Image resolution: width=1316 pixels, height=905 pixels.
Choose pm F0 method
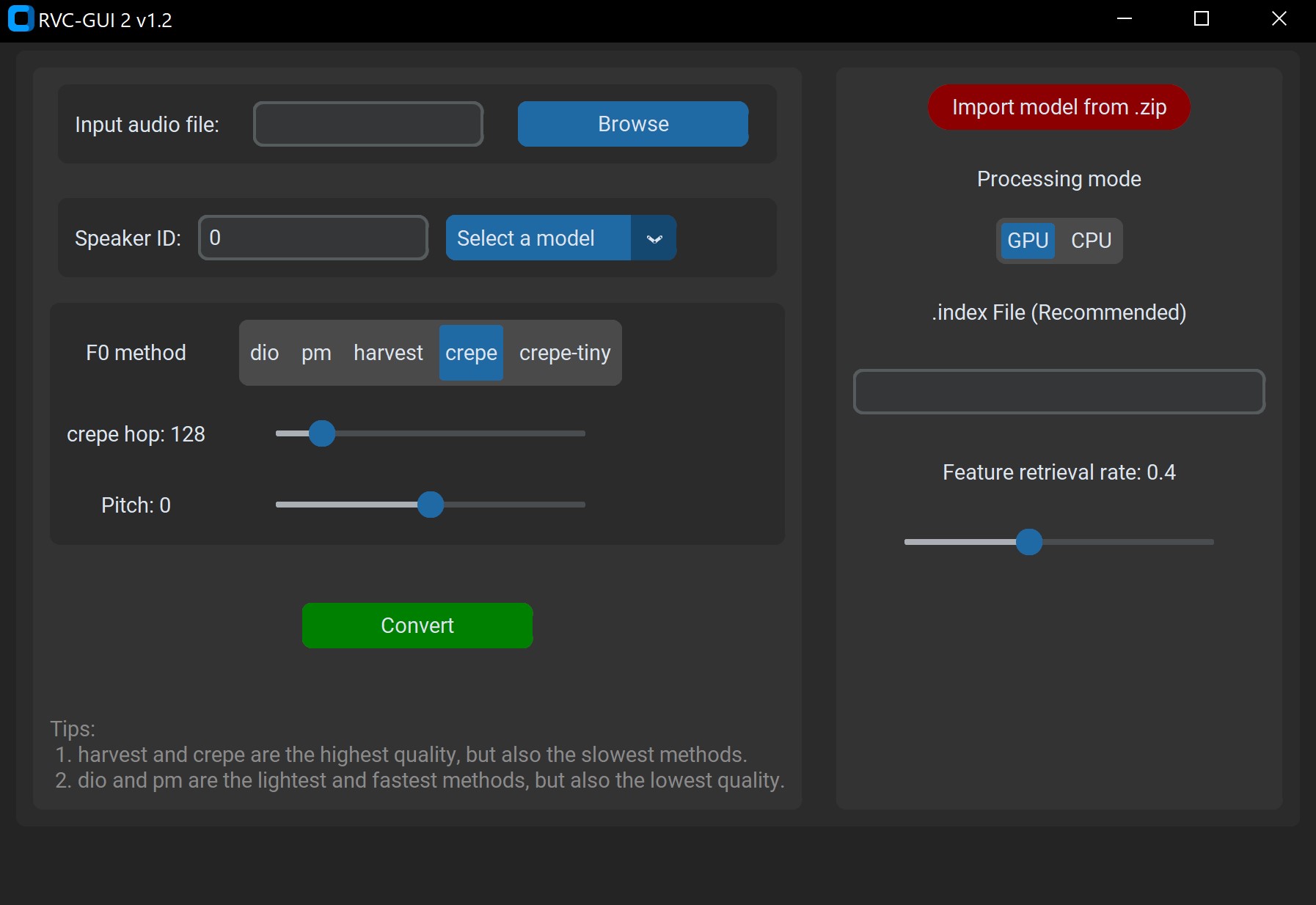[316, 353]
